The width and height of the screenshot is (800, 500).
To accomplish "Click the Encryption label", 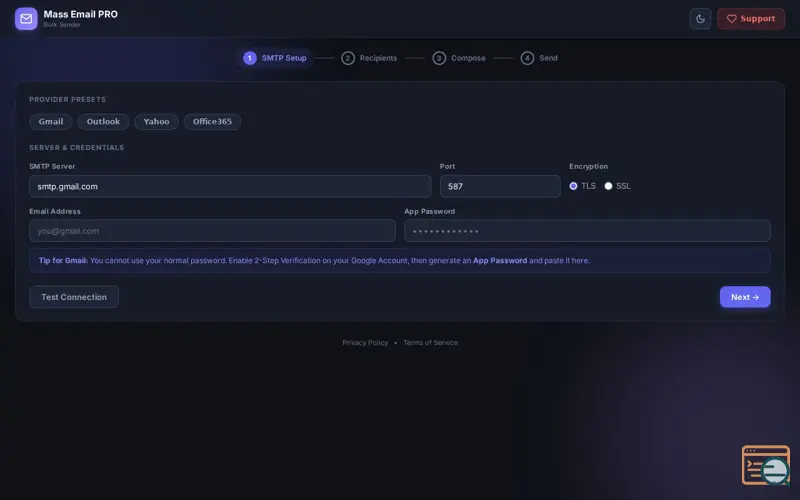I will 588,166.
